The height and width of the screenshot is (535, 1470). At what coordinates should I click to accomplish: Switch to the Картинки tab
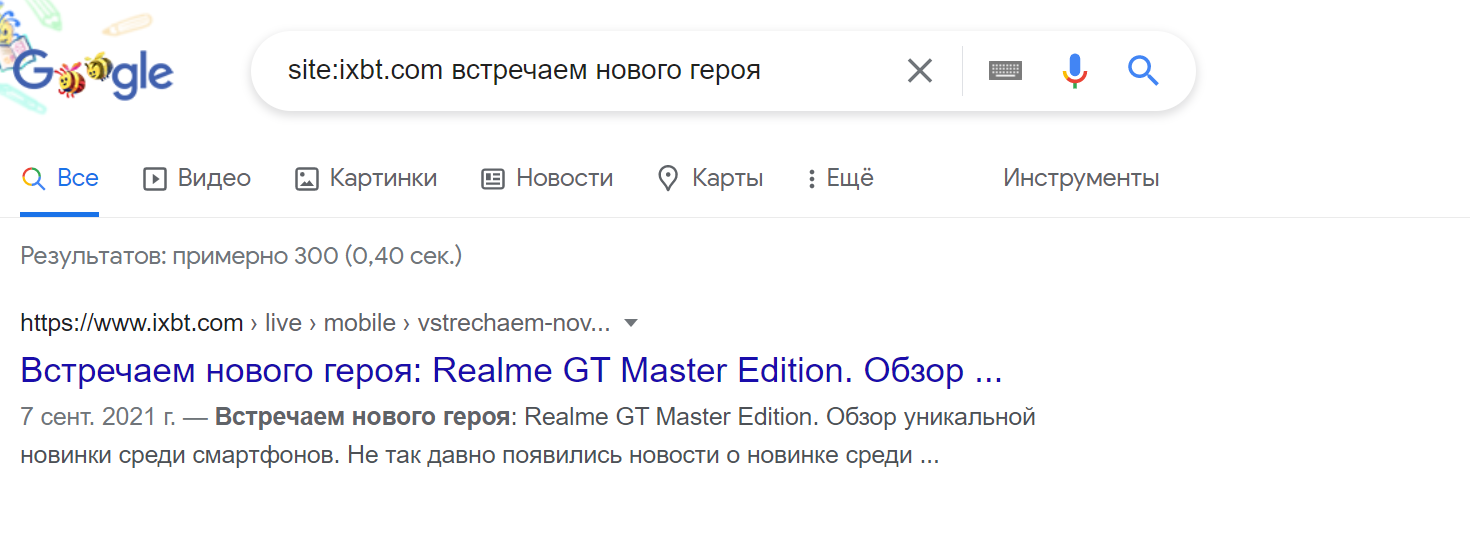pos(383,179)
